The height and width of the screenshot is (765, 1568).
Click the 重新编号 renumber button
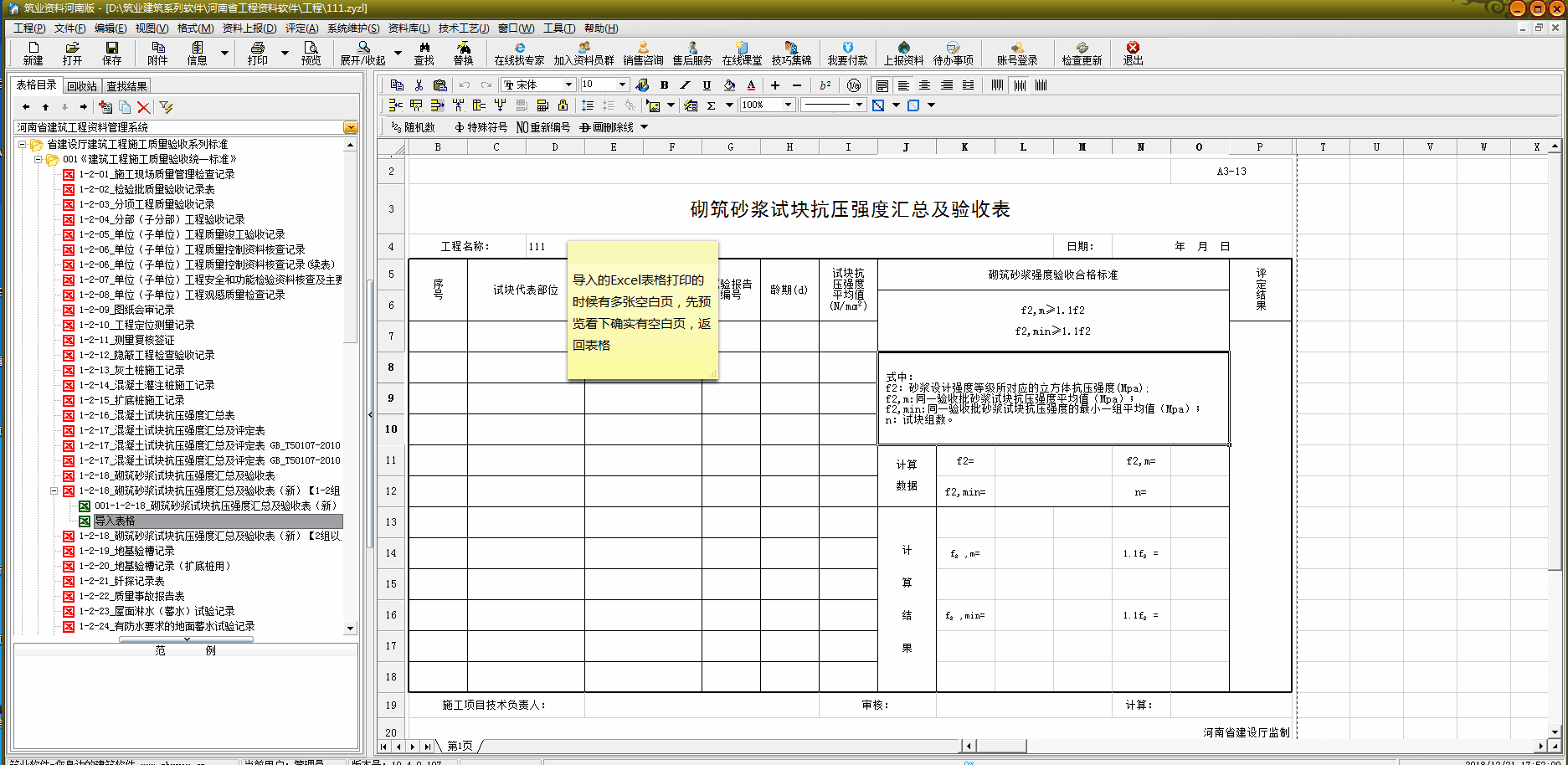tap(543, 127)
